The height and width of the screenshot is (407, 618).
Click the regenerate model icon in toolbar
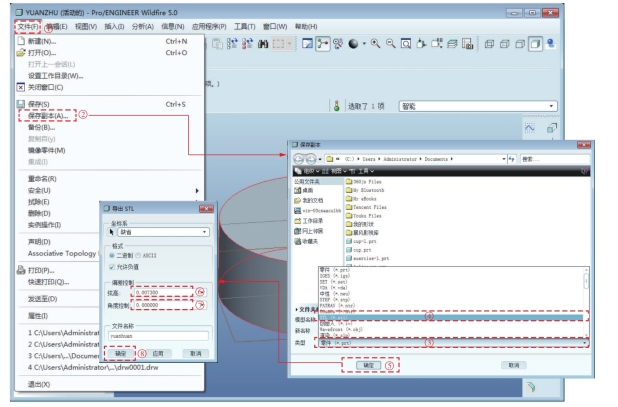232,44
